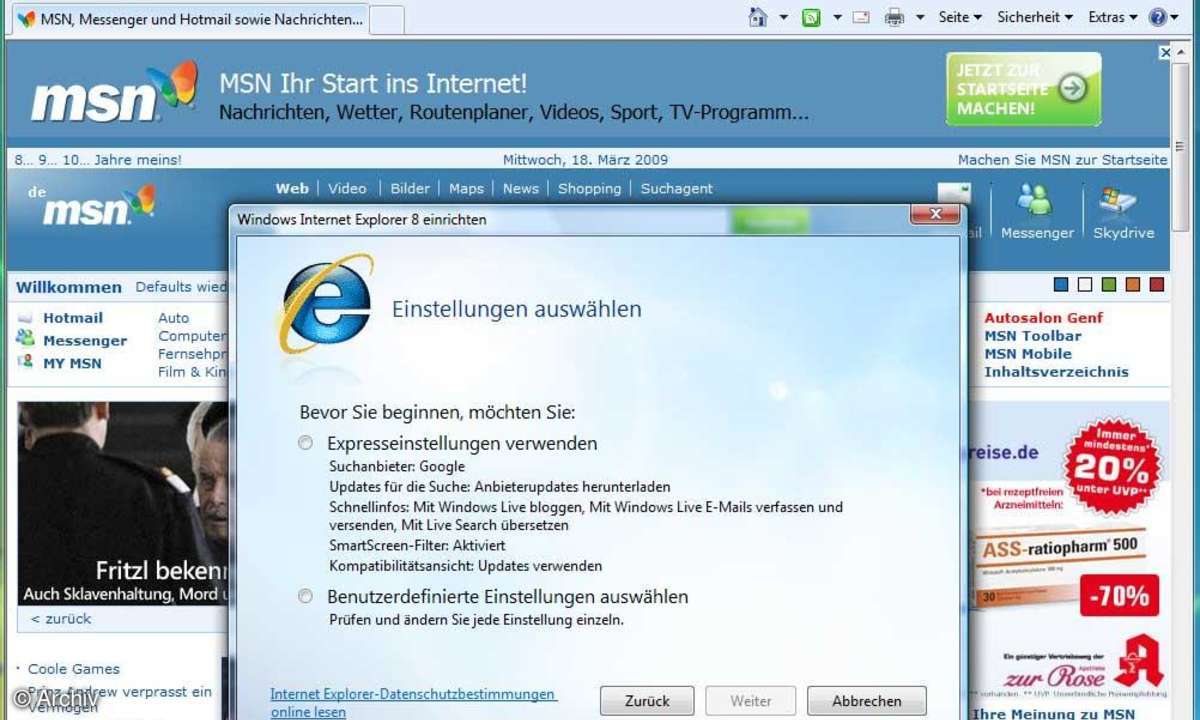Click the Skydrive icon
1200x720 pixels.
(x=1118, y=200)
